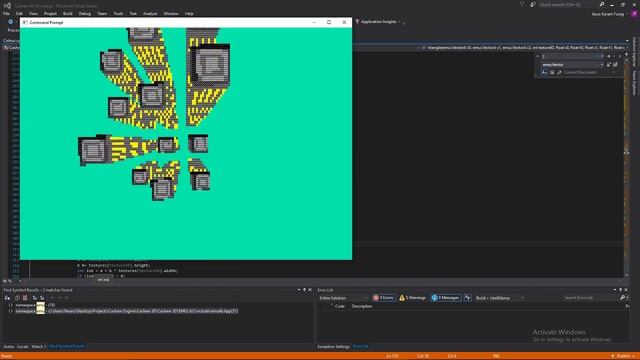640x360 pixels.
Task: Click the find box search term field
Action: pyautogui.click(x=572, y=56)
